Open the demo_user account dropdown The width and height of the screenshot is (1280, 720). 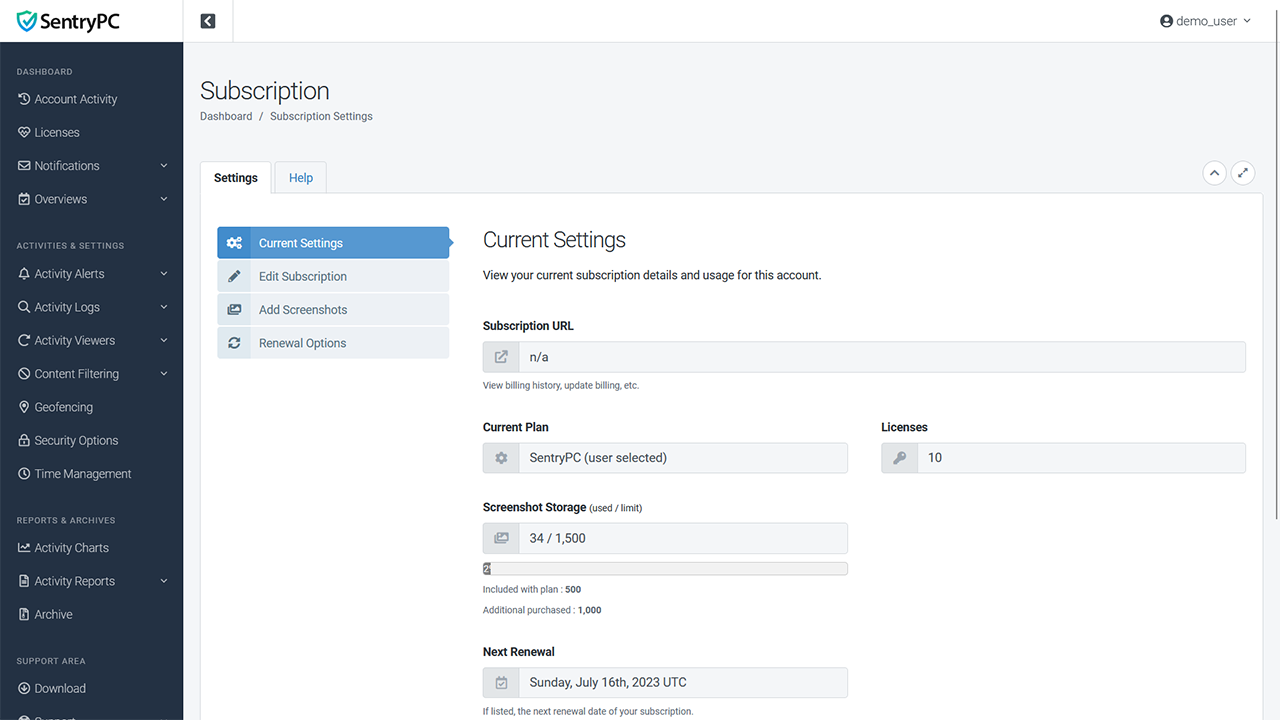point(1205,21)
